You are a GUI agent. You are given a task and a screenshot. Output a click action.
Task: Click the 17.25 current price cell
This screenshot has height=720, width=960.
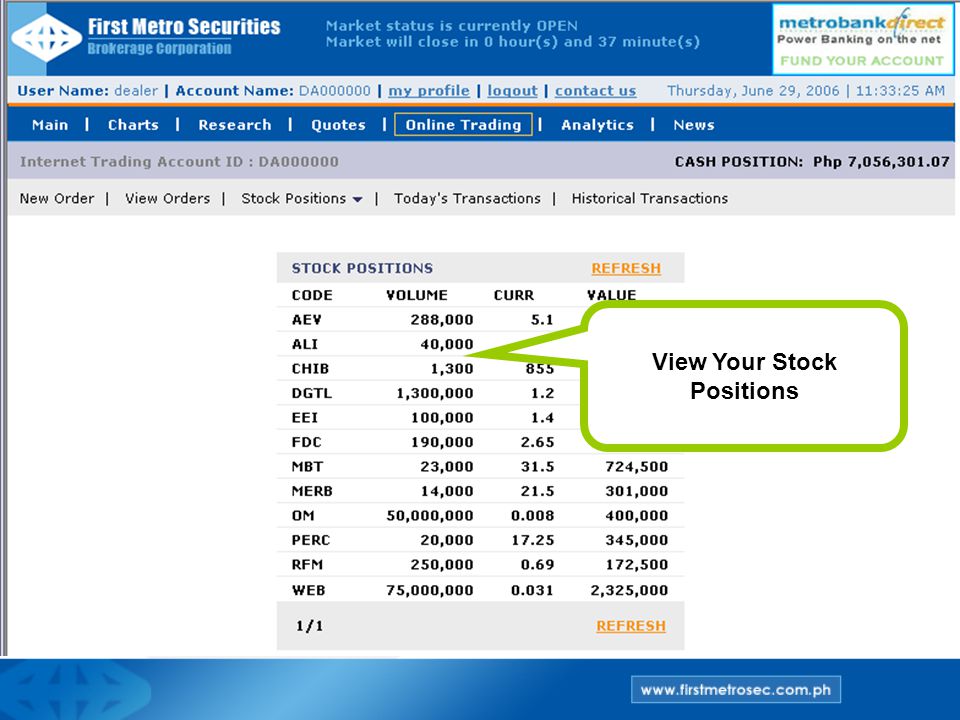(x=533, y=540)
